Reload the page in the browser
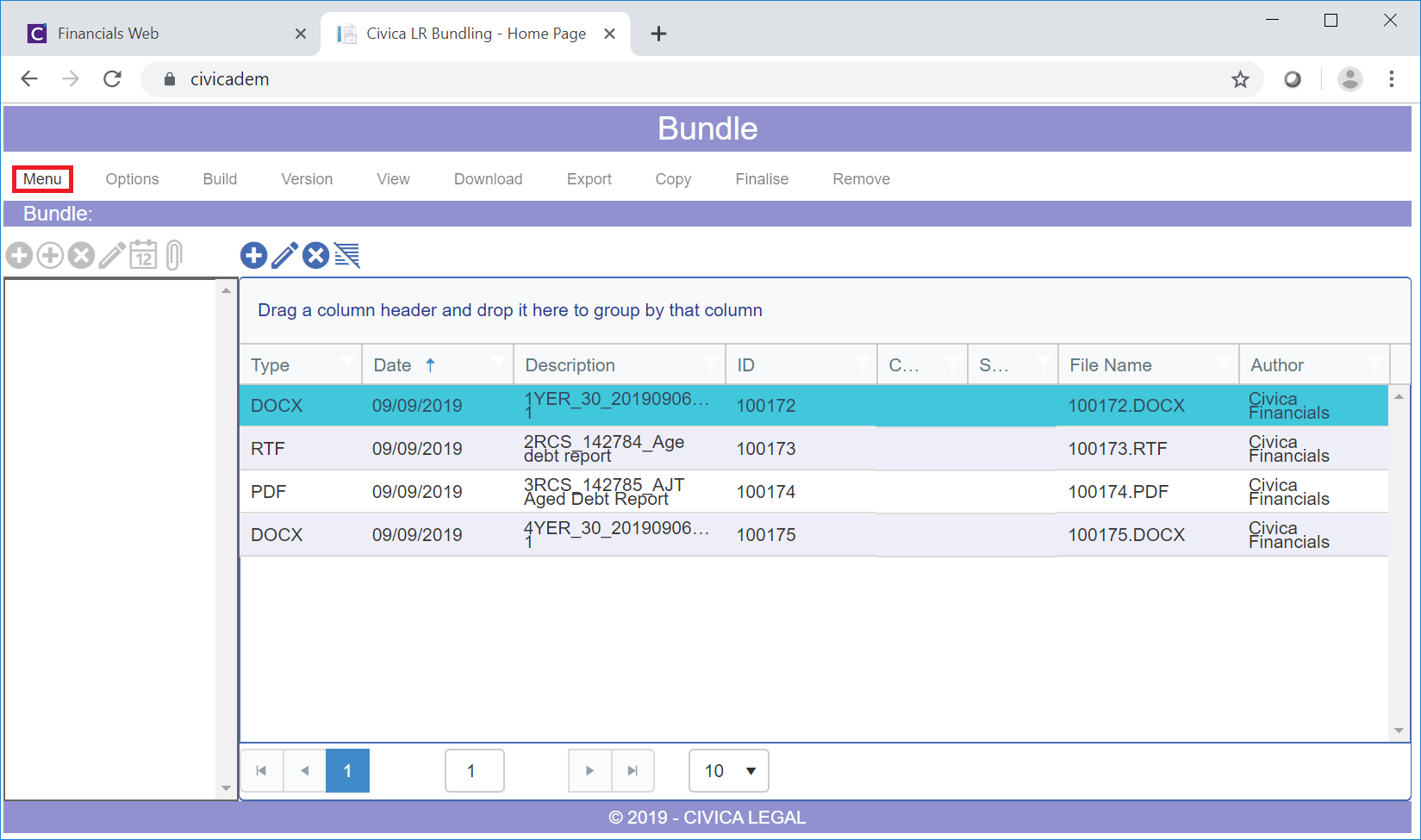 click(112, 79)
